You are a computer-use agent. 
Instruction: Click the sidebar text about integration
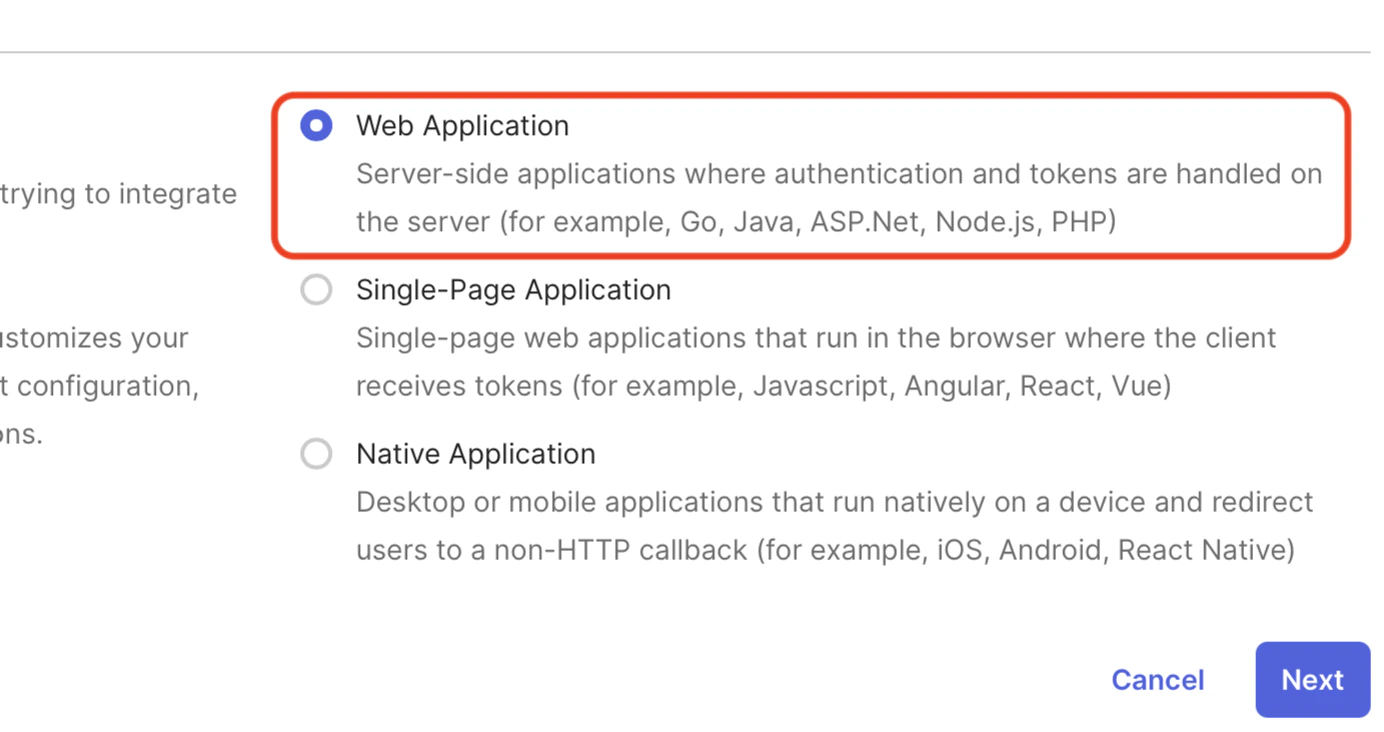point(118,194)
